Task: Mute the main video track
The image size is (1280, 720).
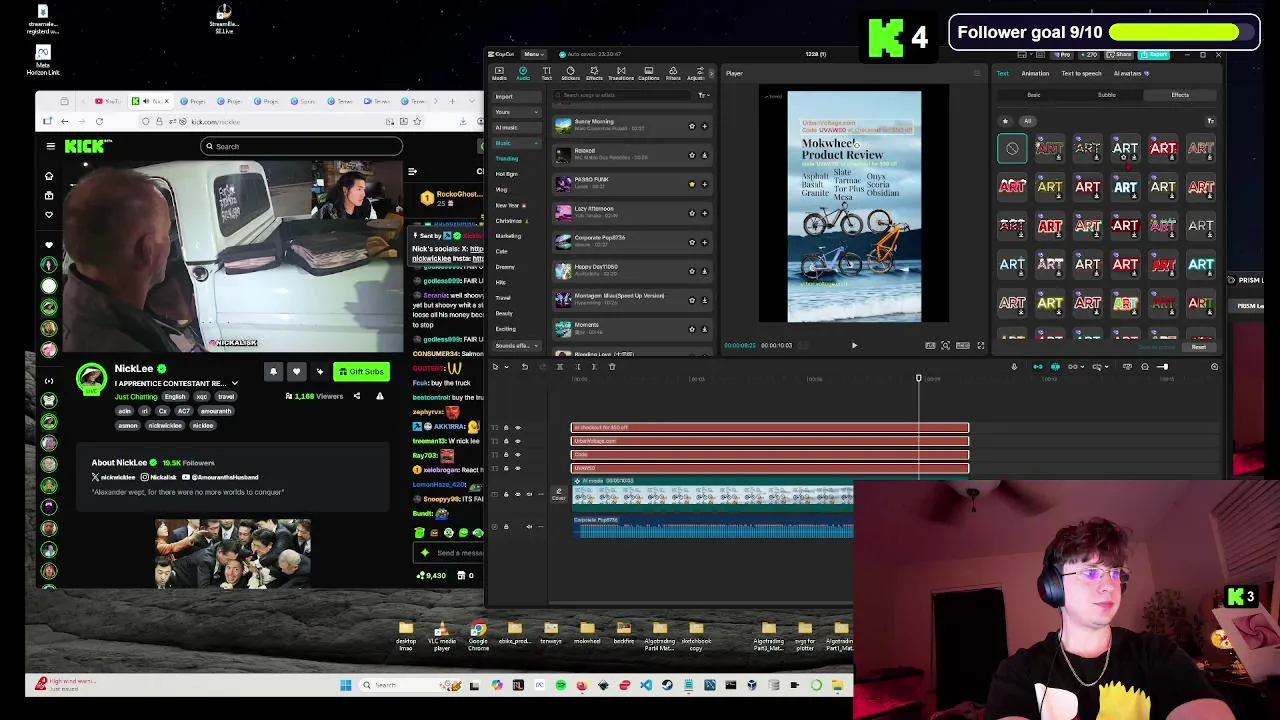Action: point(529,494)
